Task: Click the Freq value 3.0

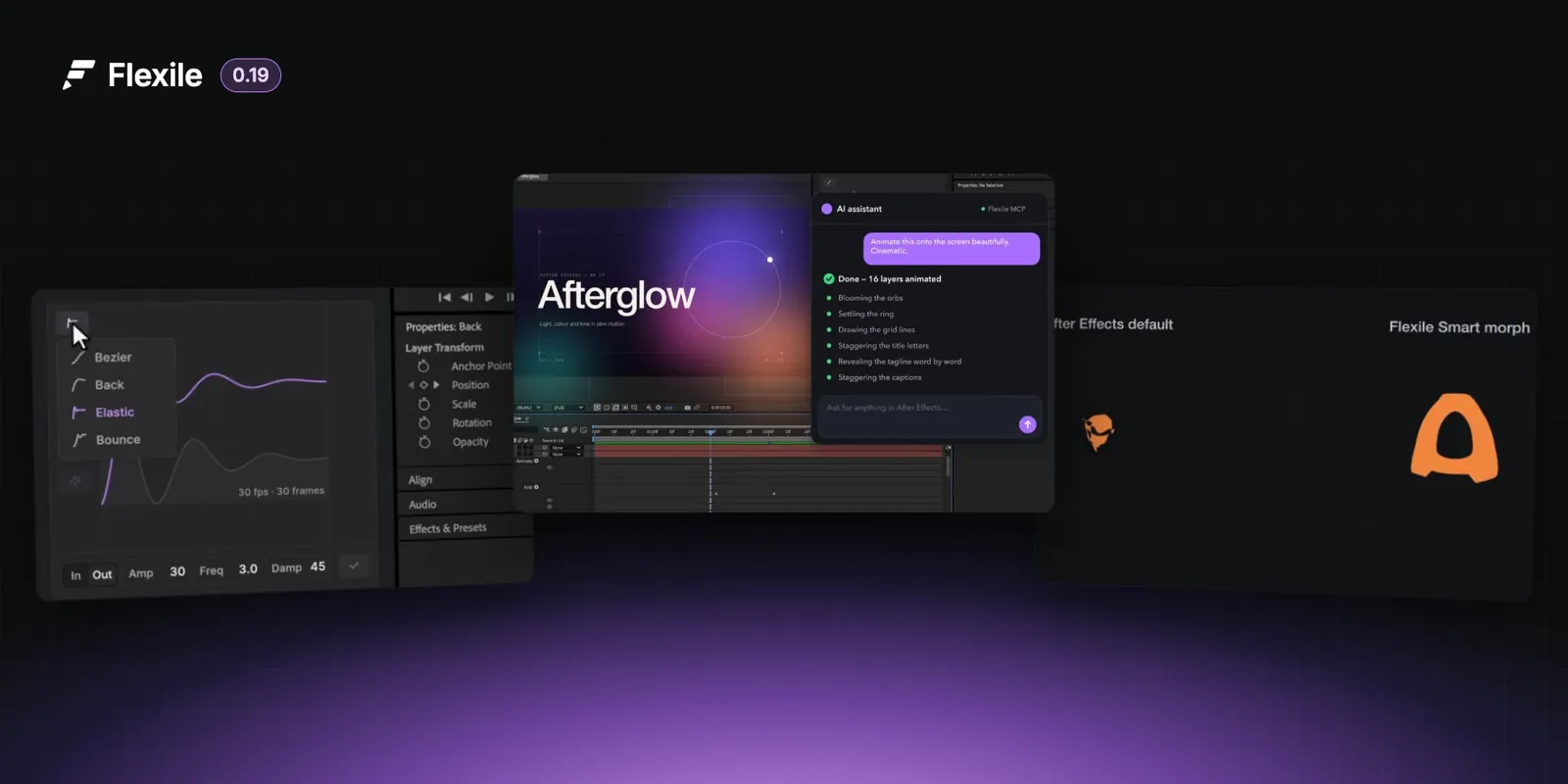Action: (x=248, y=568)
